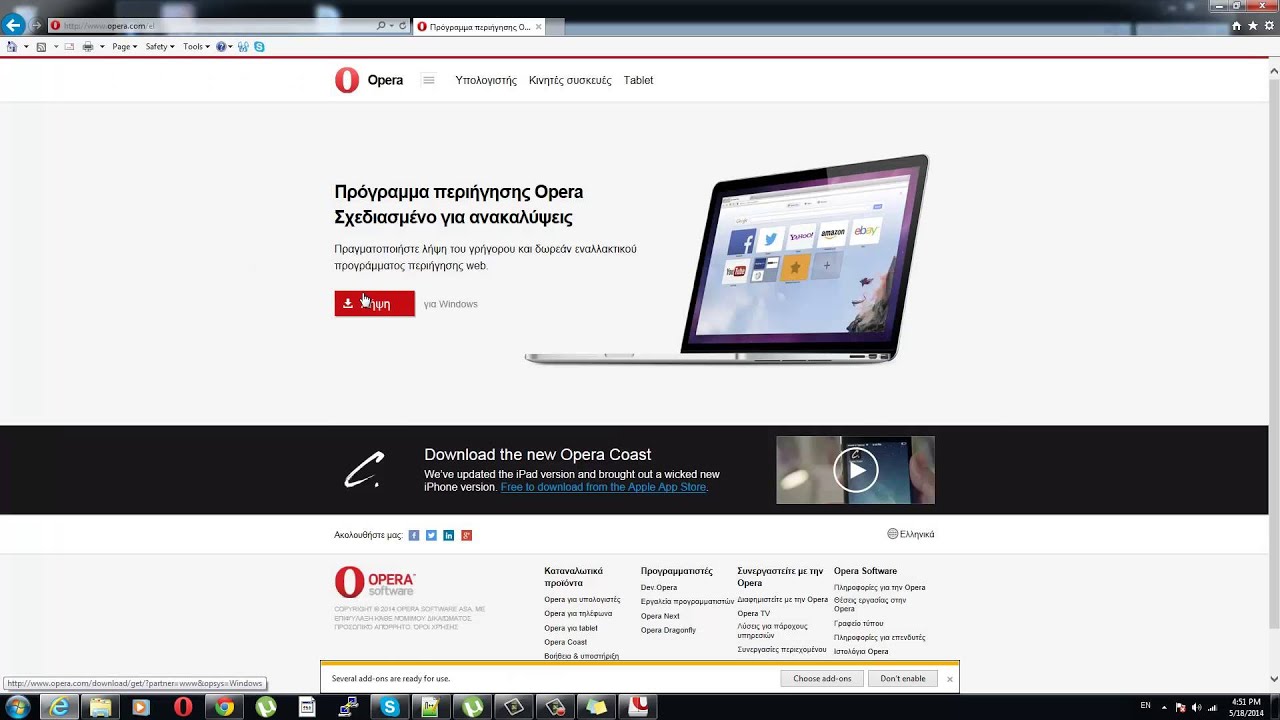The image size is (1280, 720).
Task: Expand the Help dropdown arrow
Action: 231,47
